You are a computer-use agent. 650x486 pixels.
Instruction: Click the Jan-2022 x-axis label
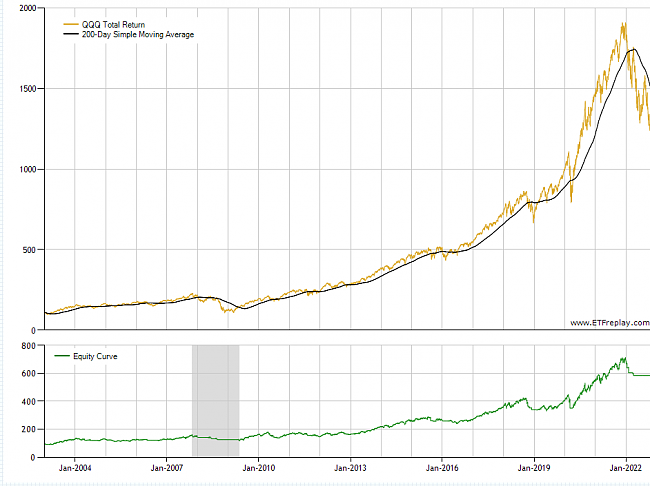point(626,468)
